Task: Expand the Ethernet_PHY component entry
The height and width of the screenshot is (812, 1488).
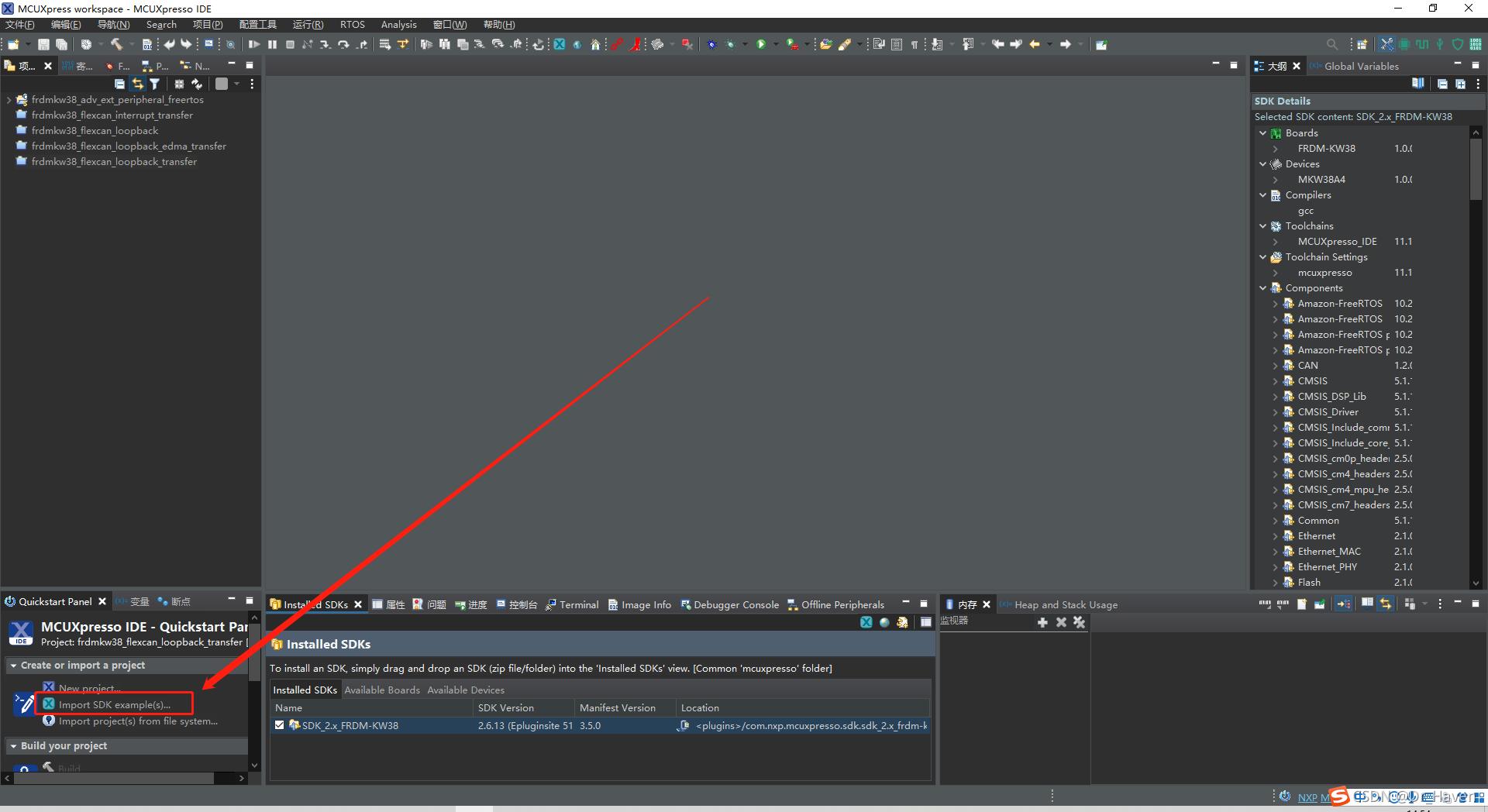Action: tap(1275, 567)
